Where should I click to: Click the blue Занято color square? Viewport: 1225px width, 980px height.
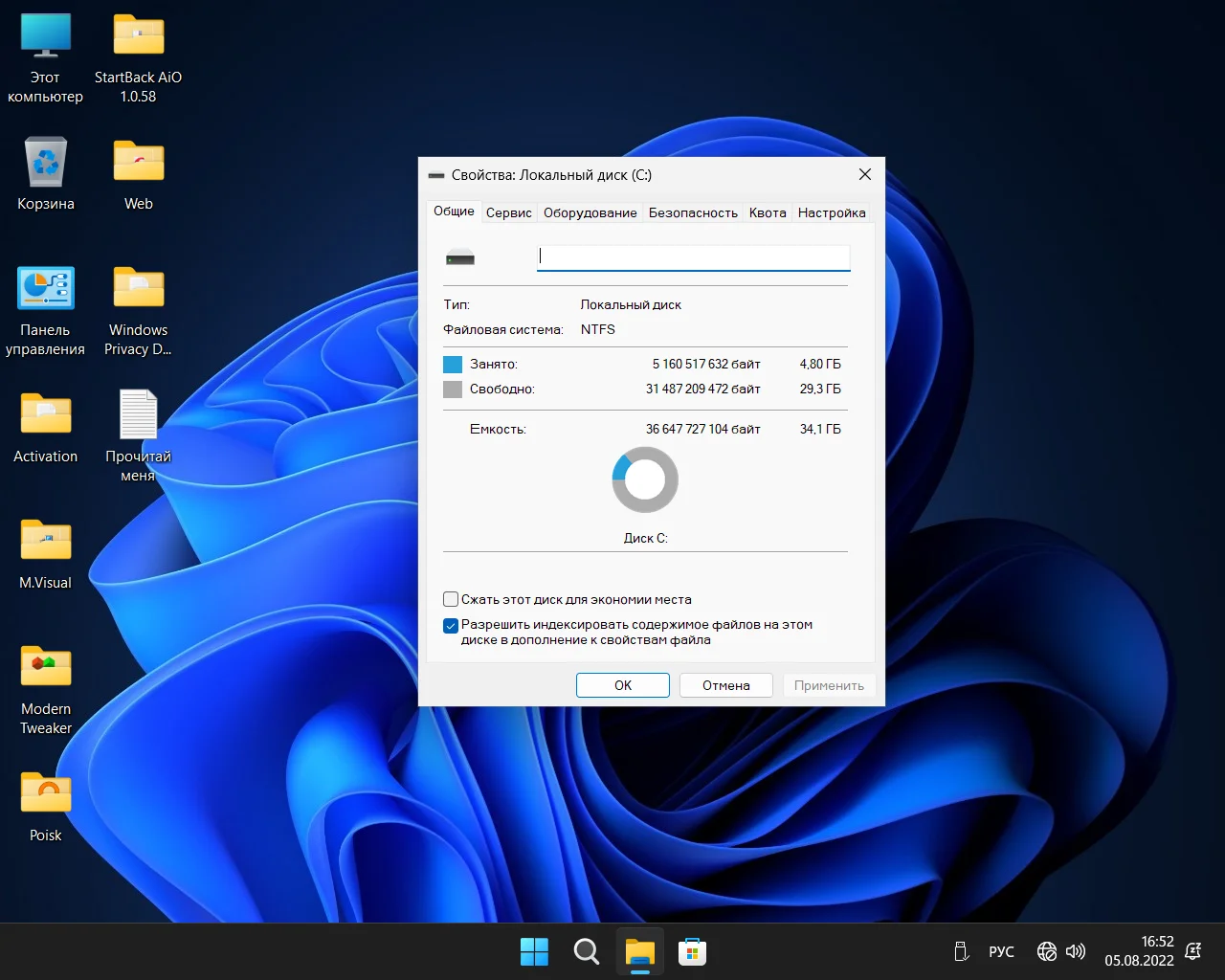pyautogui.click(x=453, y=365)
